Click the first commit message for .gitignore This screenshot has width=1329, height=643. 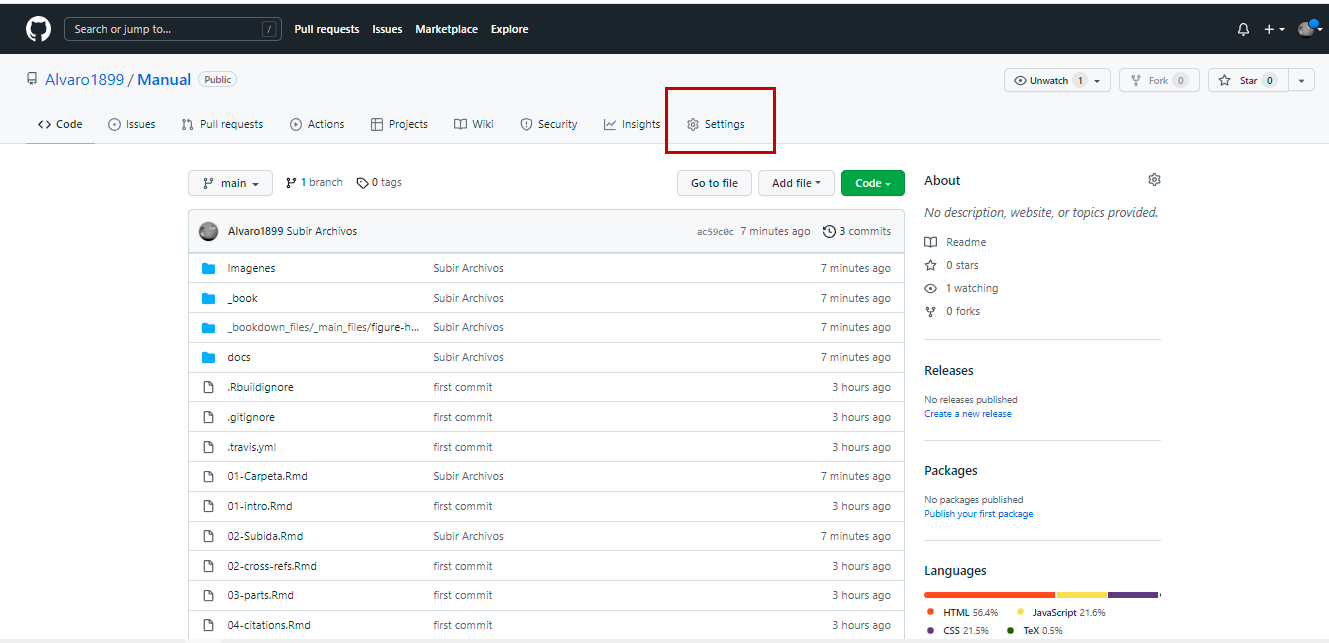tap(463, 417)
